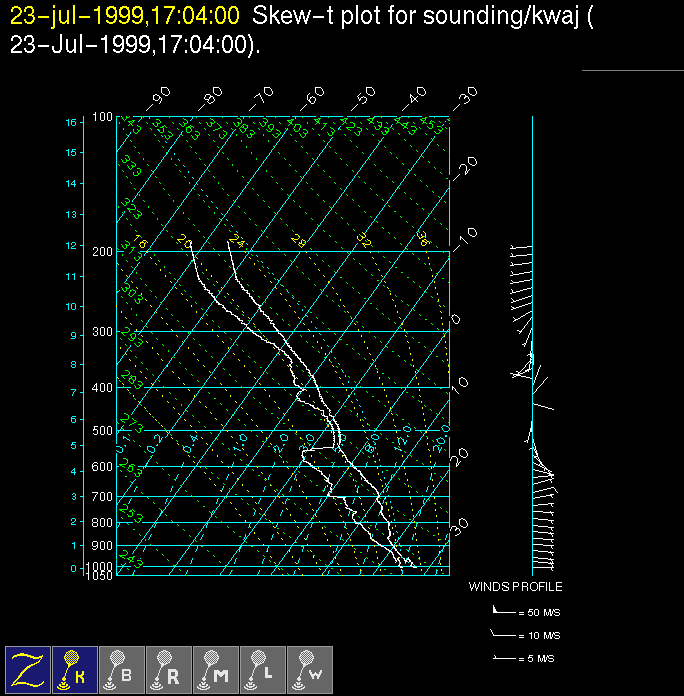The width and height of the screenshot is (684, 696).
Task: Click the 5 M/S wind barb legend
Action: 526,658
